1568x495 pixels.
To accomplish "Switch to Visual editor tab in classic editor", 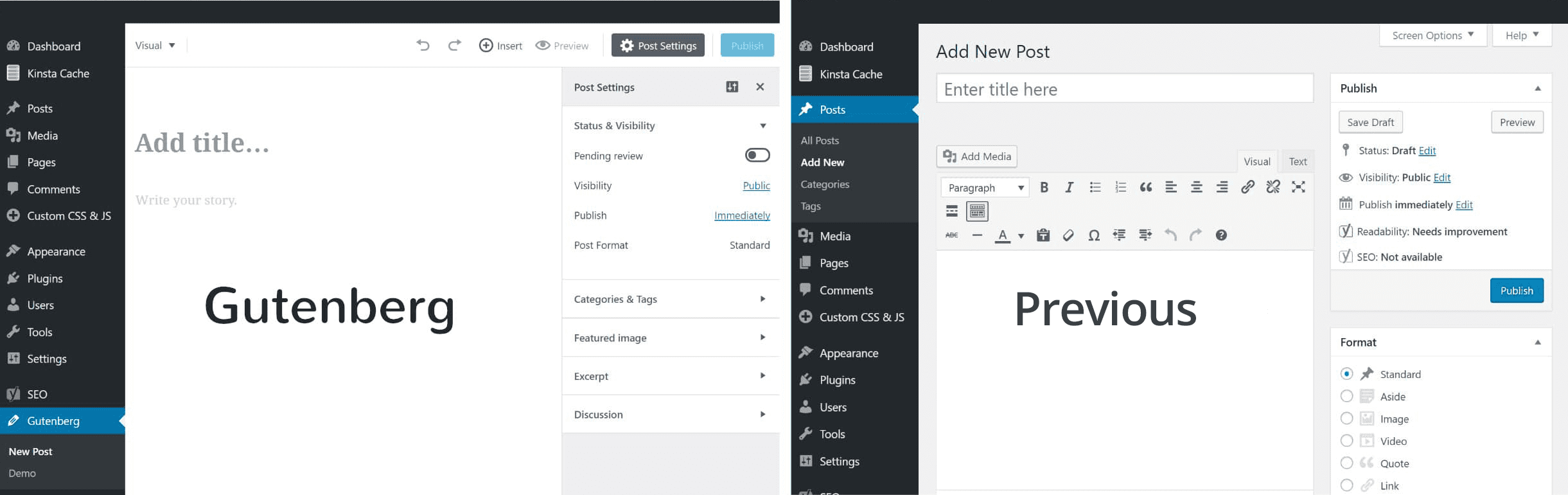I will 1256,161.
